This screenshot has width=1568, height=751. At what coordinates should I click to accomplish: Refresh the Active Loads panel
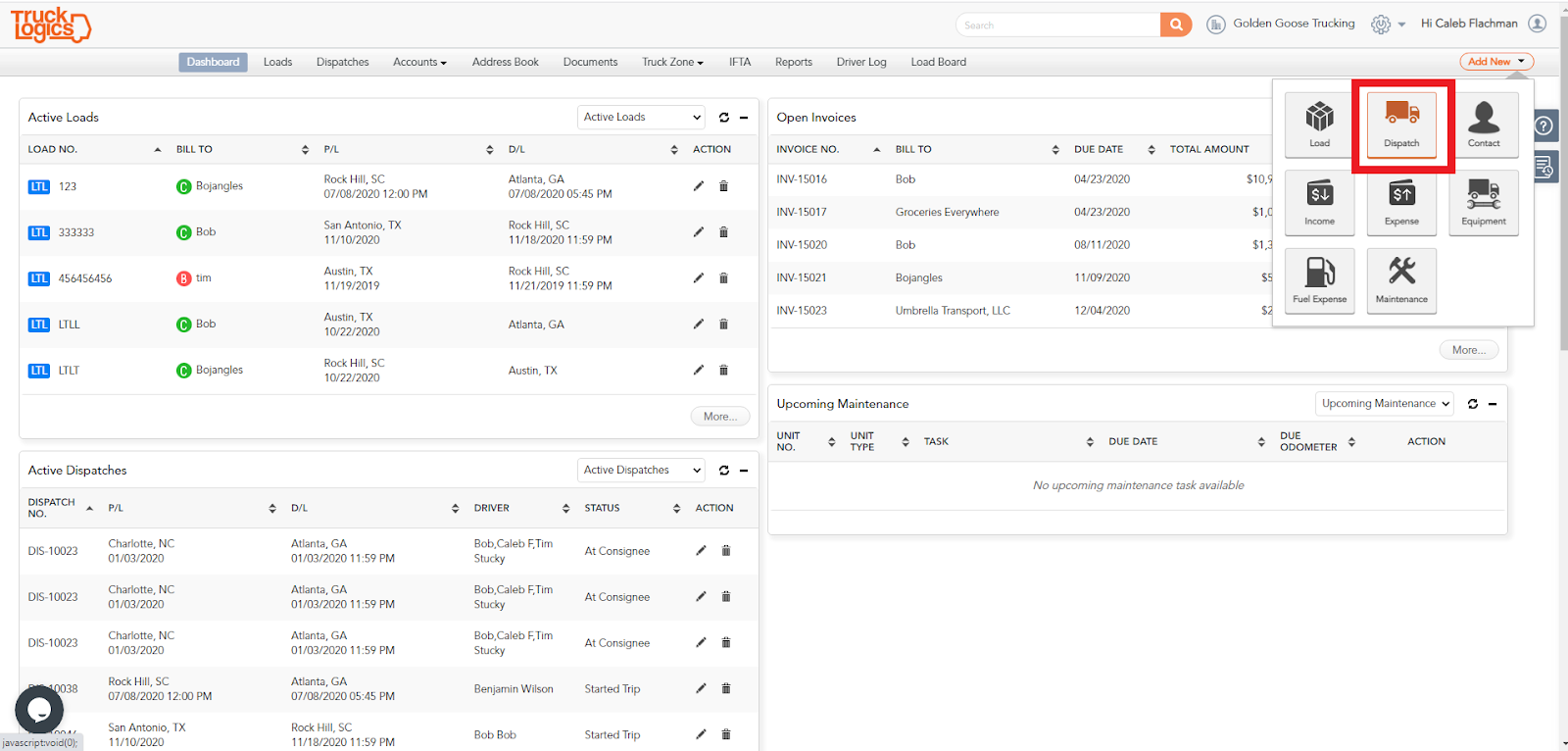pos(724,118)
